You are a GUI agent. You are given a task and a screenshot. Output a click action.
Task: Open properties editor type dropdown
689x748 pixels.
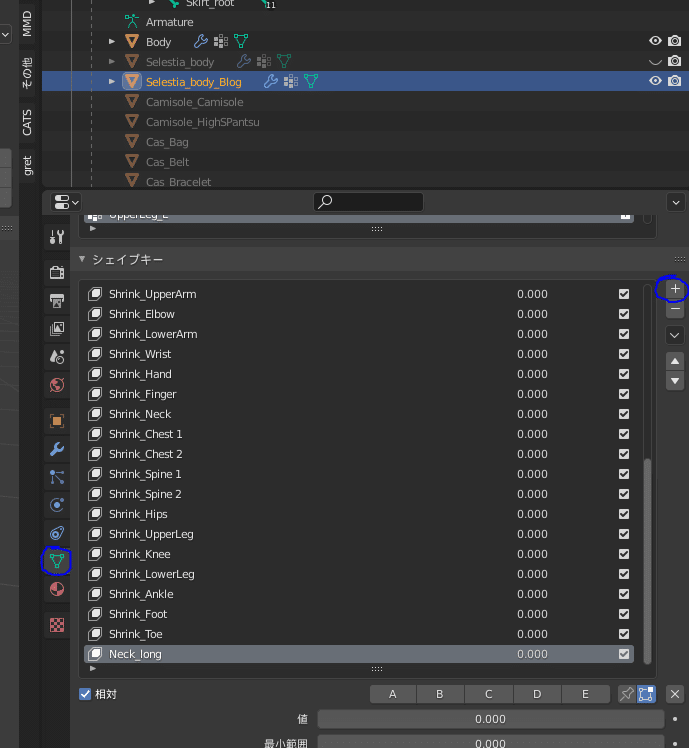(x=66, y=202)
